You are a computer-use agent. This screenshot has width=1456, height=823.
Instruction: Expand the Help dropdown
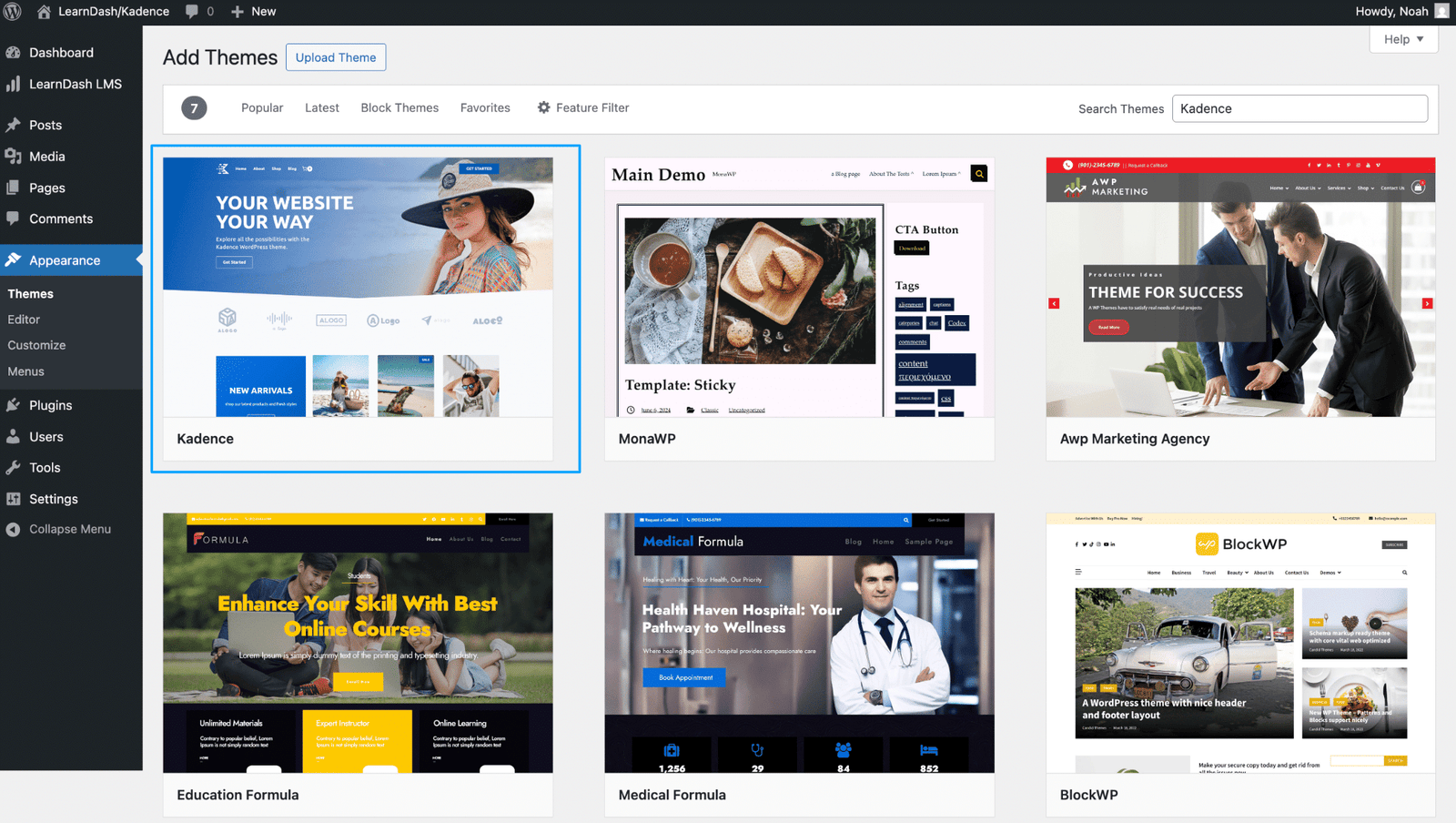[1403, 39]
